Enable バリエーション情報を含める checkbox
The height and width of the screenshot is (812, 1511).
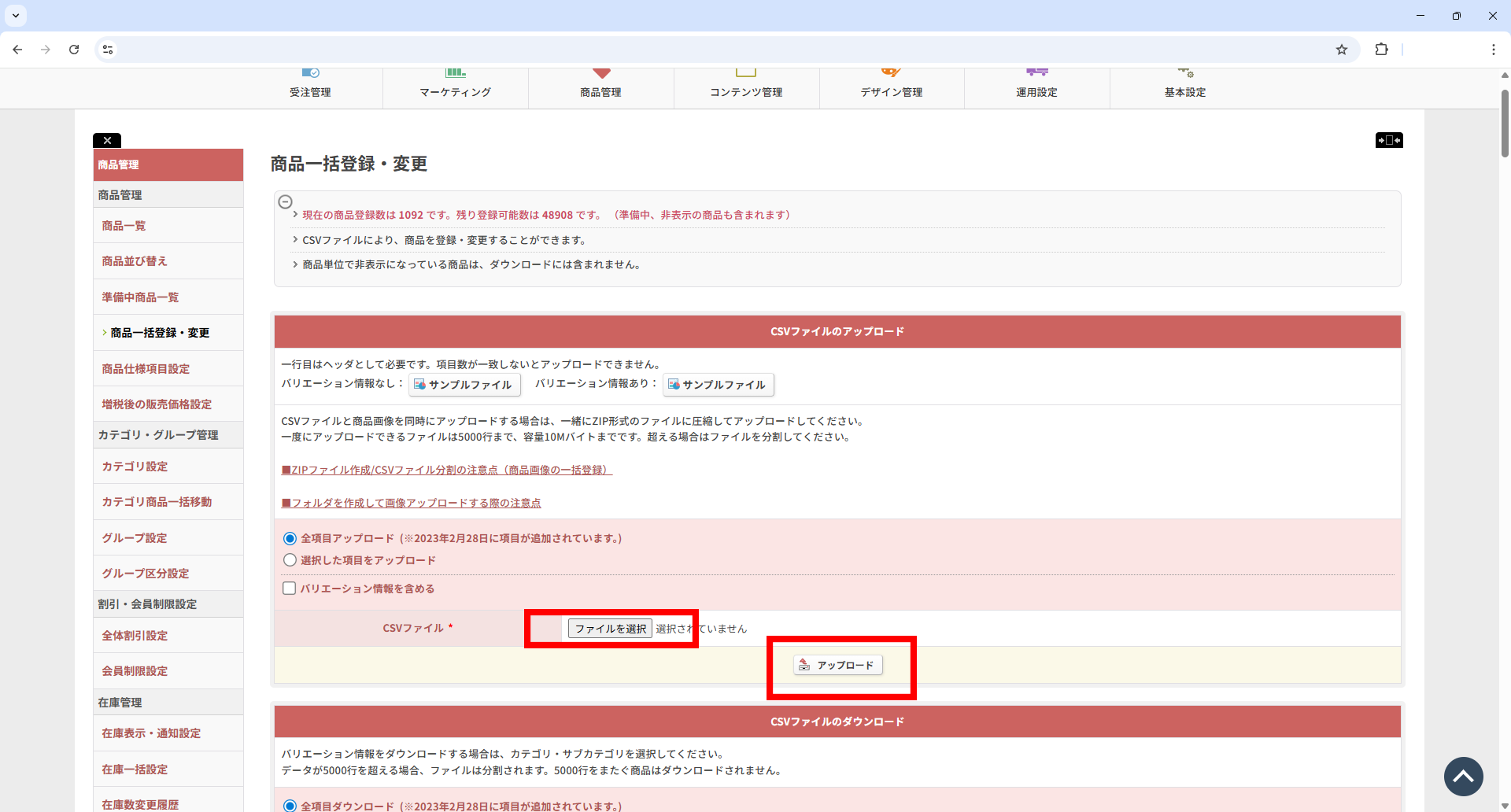point(290,589)
